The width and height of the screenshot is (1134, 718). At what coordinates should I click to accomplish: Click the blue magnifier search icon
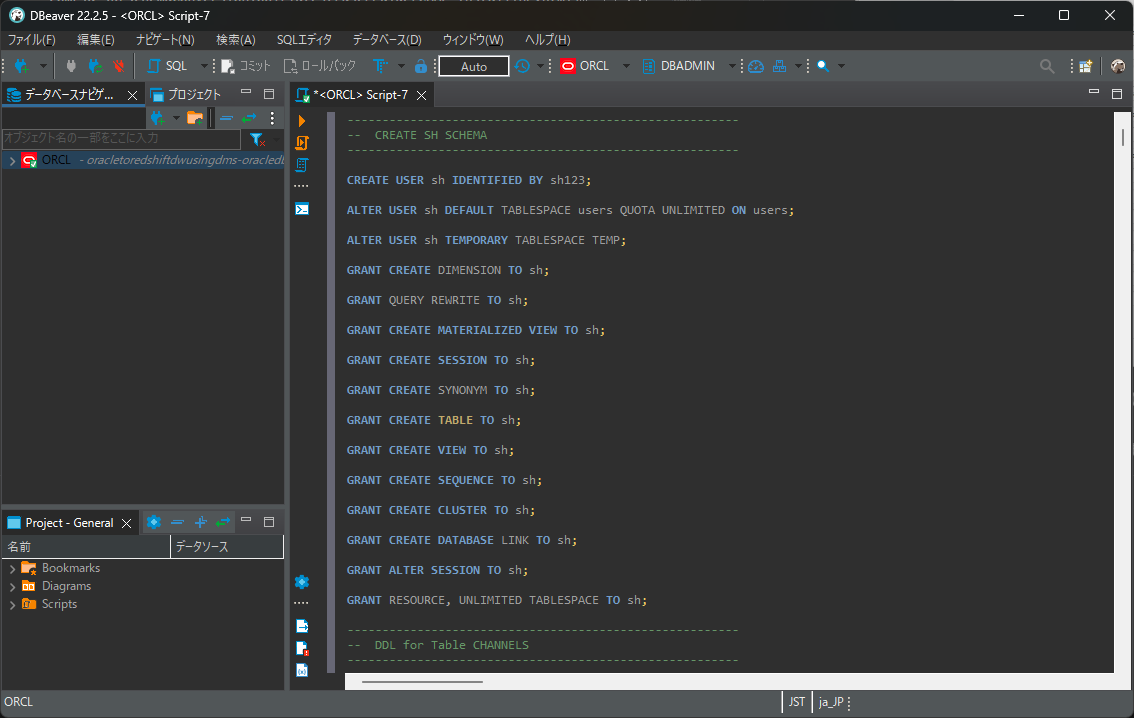point(823,66)
